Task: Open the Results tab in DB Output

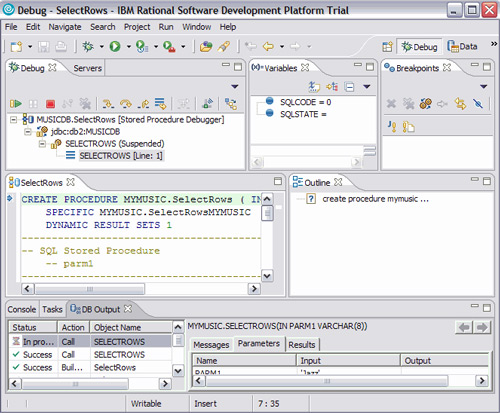Action: tap(302, 345)
